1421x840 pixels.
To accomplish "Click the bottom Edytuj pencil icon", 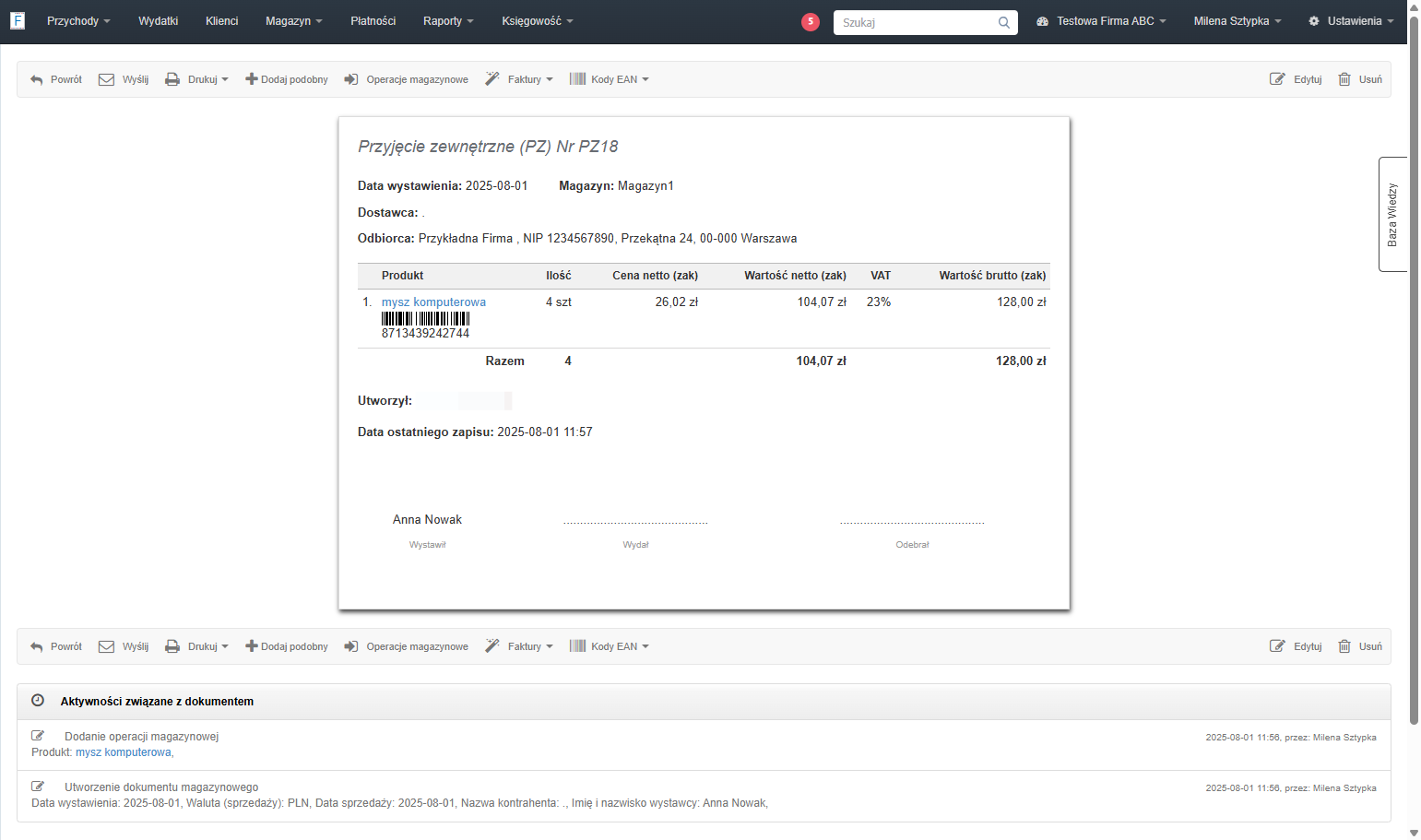I will pos(1277,646).
